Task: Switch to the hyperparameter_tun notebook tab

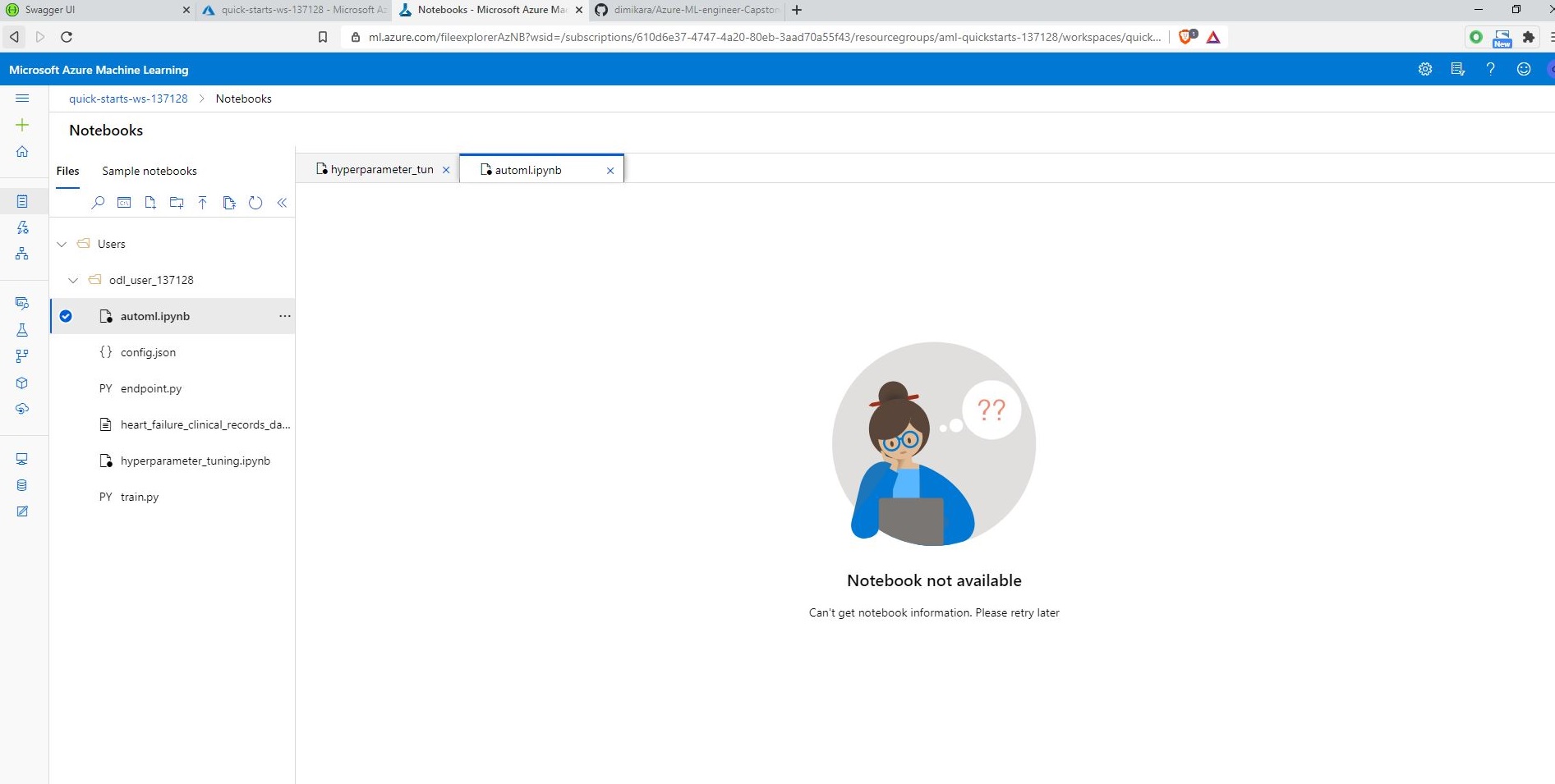Action: (x=375, y=169)
